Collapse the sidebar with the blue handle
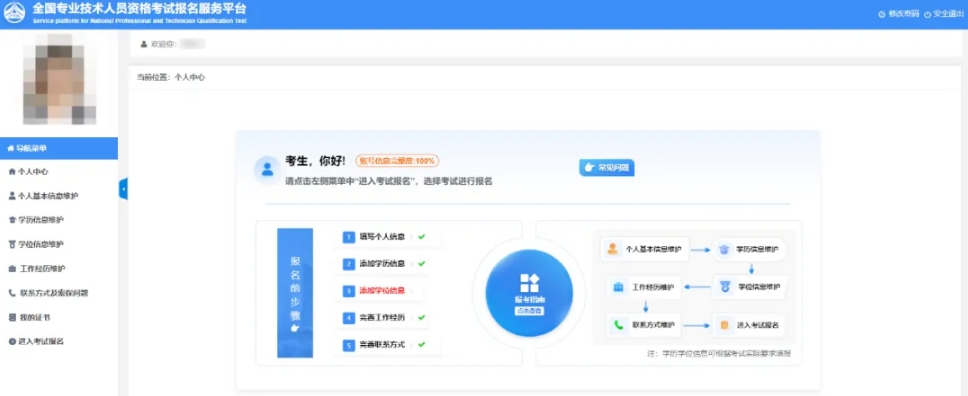Image resolution: width=968 pixels, height=396 pixels. tap(123, 188)
